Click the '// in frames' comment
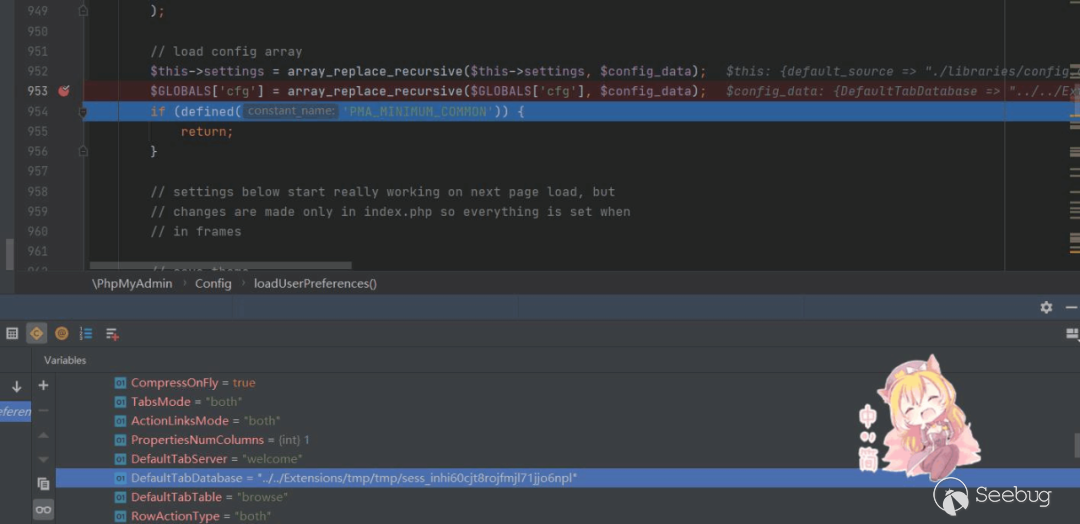This screenshot has height=524, width=1080. click(x=196, y=232)
